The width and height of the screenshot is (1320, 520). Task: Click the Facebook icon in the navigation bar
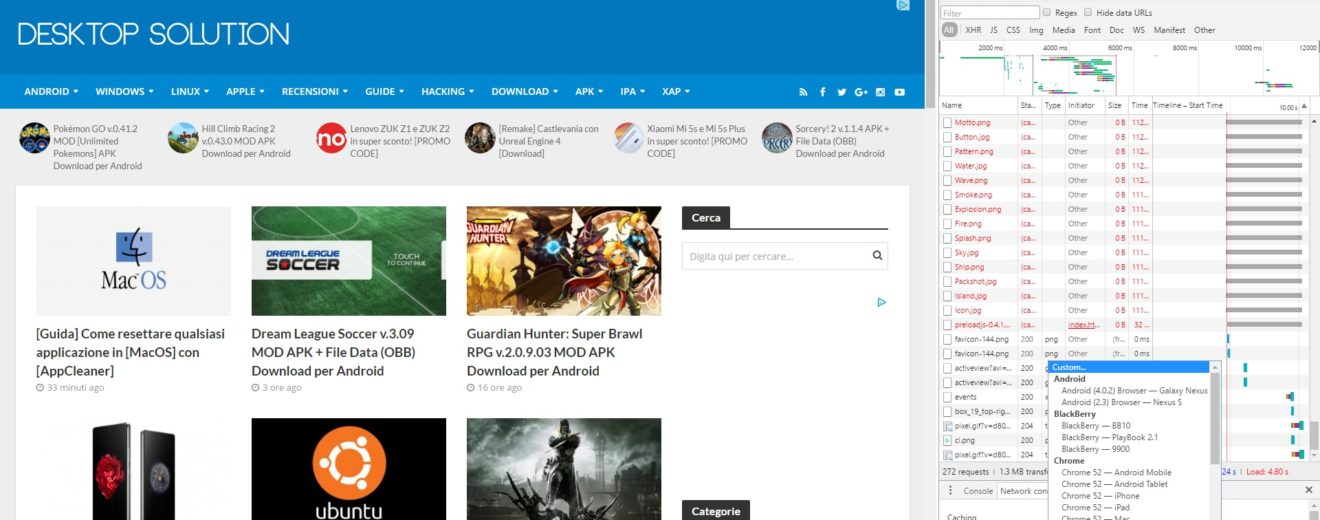(x=823, y=92)
